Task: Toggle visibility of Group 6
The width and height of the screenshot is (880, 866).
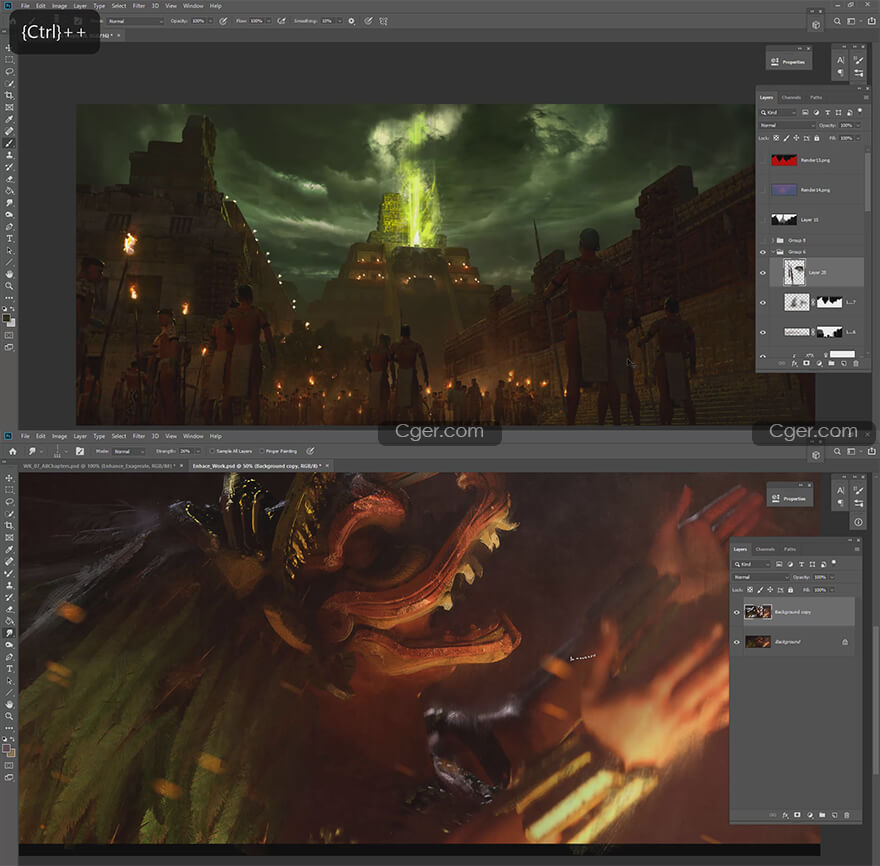Action: [x=763, y=252]
